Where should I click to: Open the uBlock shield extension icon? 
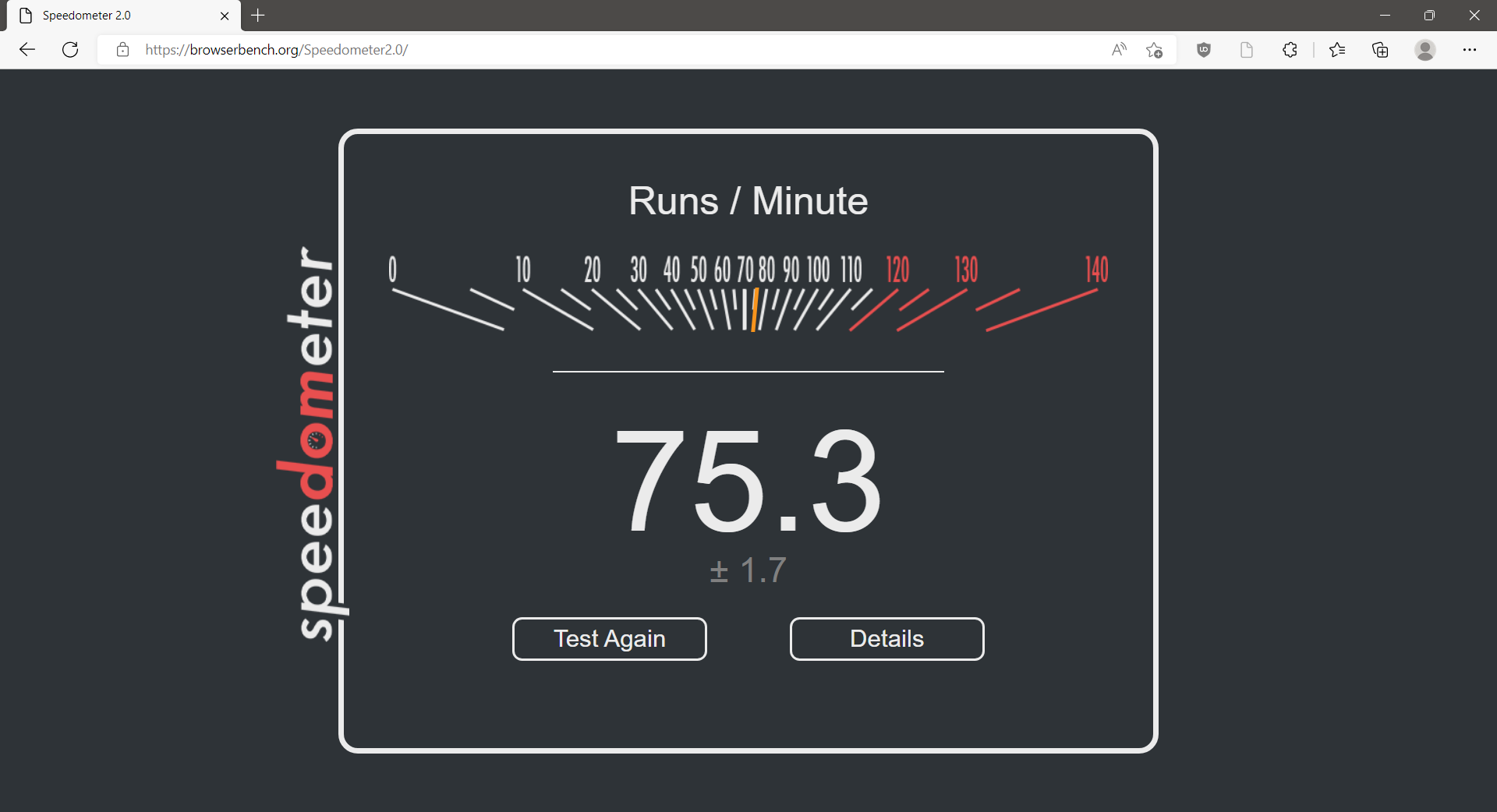pyautogui.click(x=1204, y=50)
